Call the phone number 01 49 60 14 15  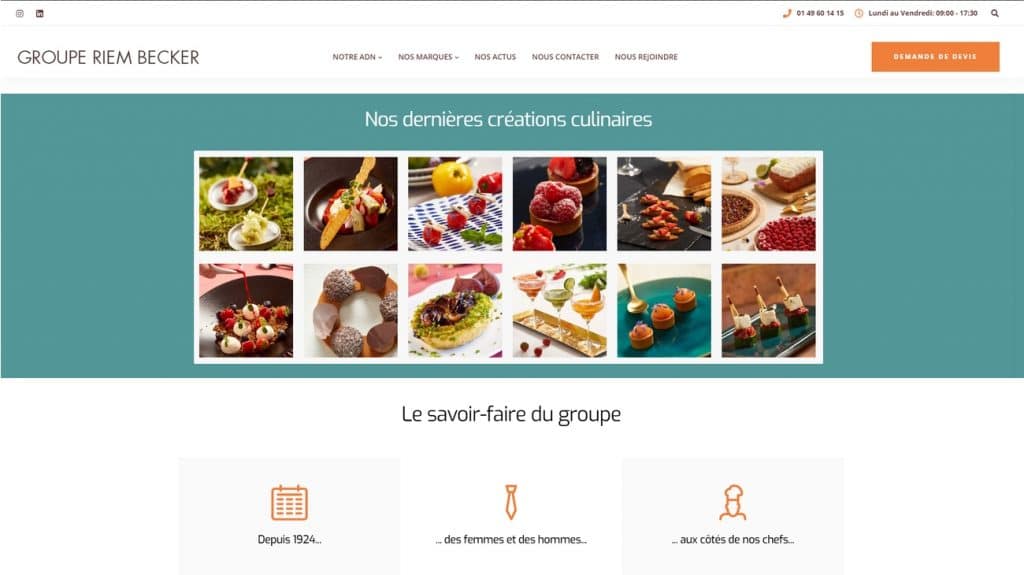(820, 13)
